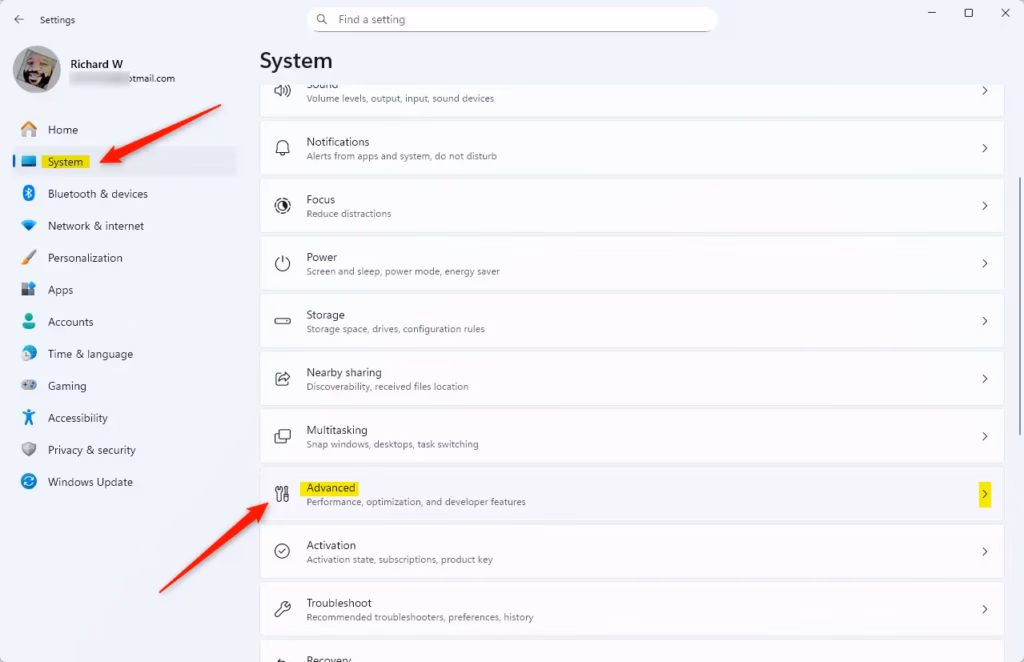Click the Accessibility figure icon
The height and width of the screenshot is (662, 1024).
[29, 417]
